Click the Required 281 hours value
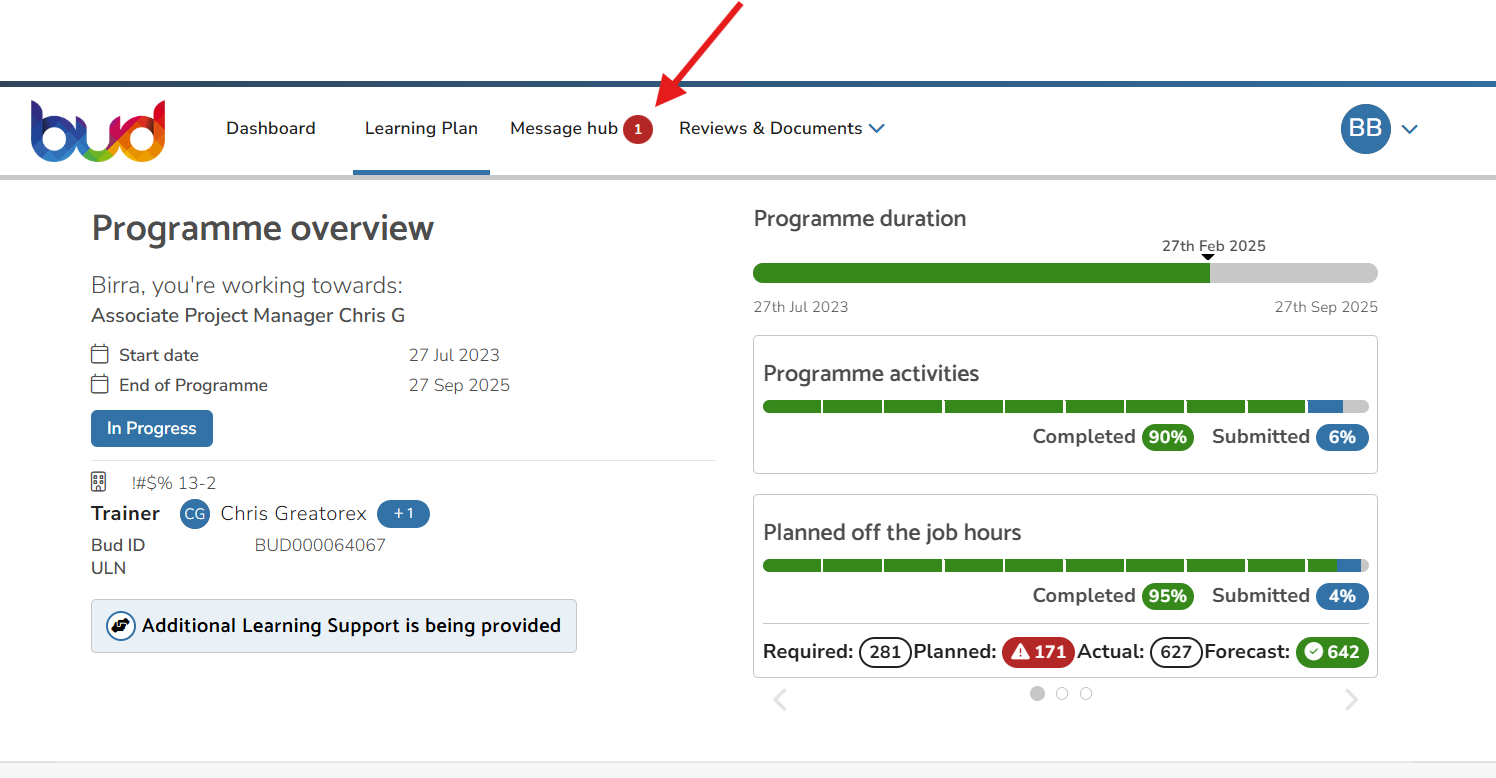The width and height of the screenshot is (1496, 778). point(885,652)
